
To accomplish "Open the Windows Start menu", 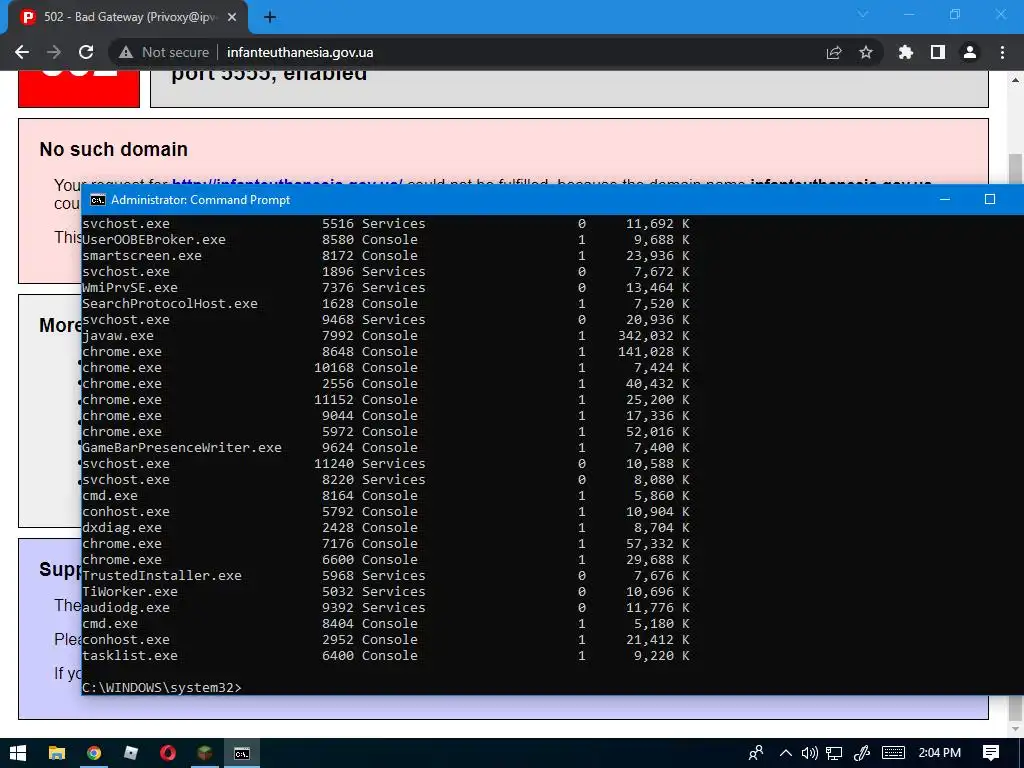I will tap(18, 753).
